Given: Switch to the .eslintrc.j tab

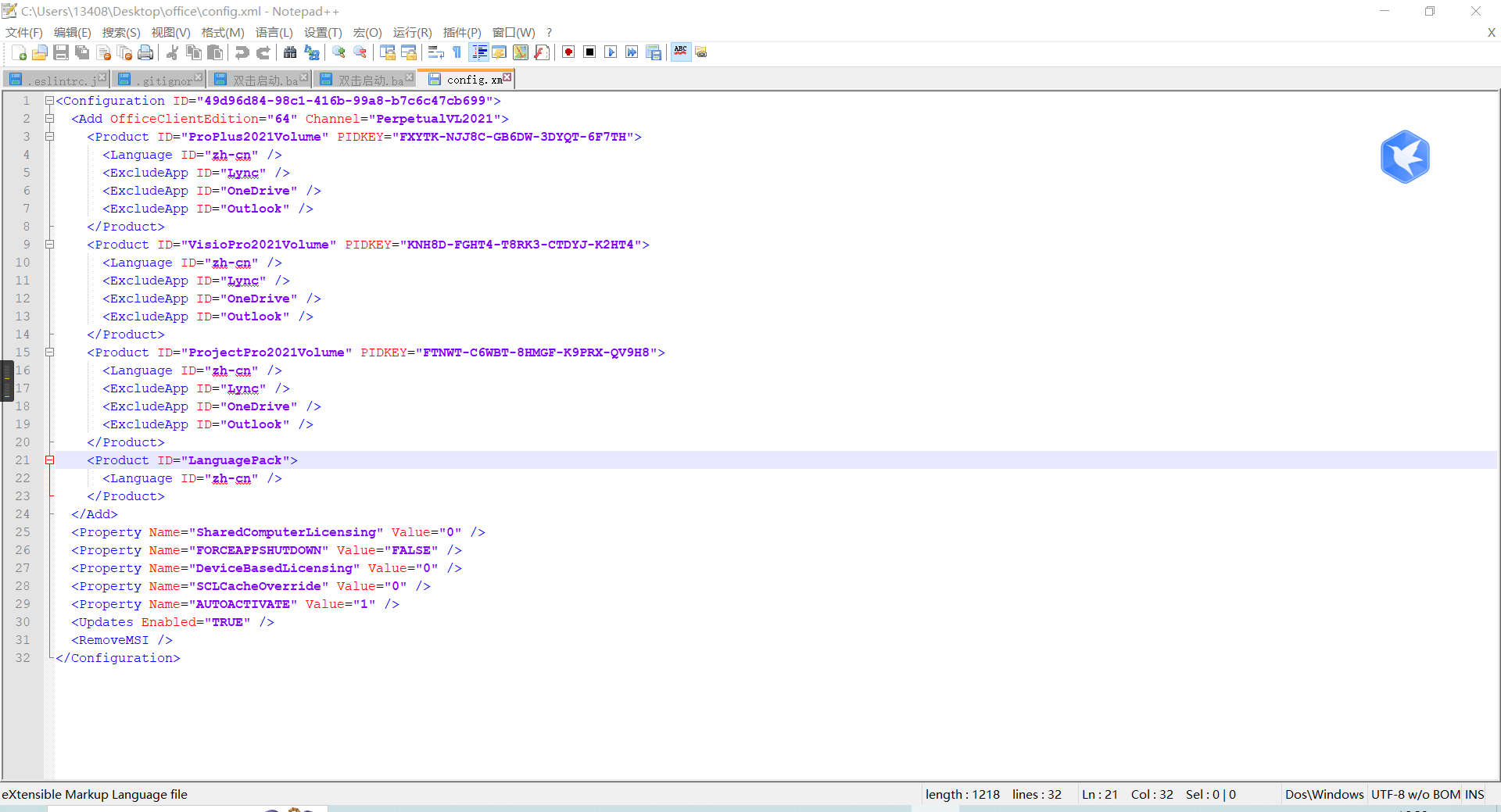Looking at the screenshot, I should tap(59, 80).
